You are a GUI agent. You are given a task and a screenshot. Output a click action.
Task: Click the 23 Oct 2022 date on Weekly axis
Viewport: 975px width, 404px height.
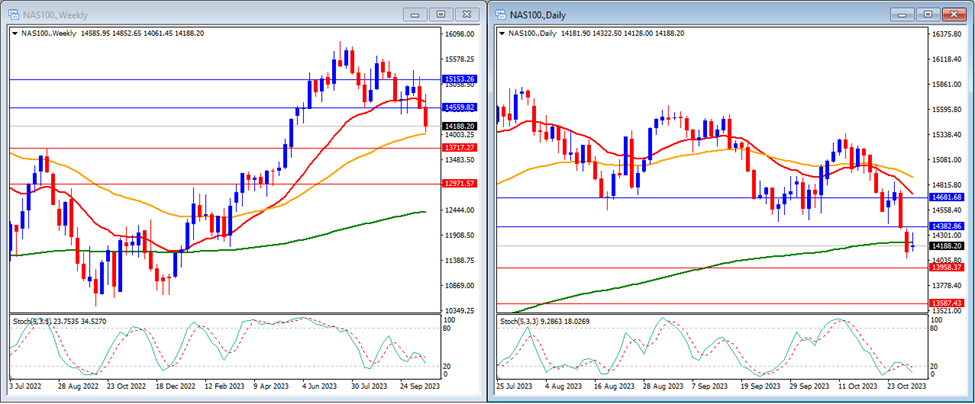(x=126, y=385)
